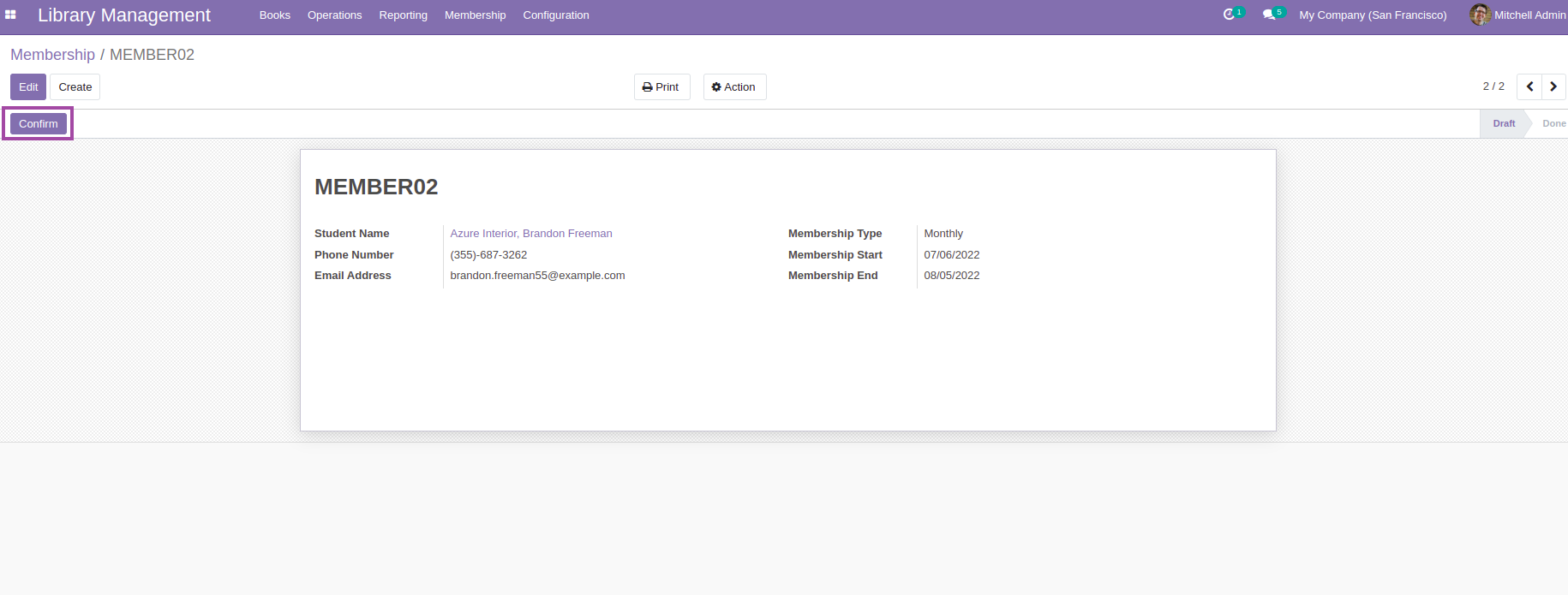Open the Operations menu
1568x595 pixels.
335,15
